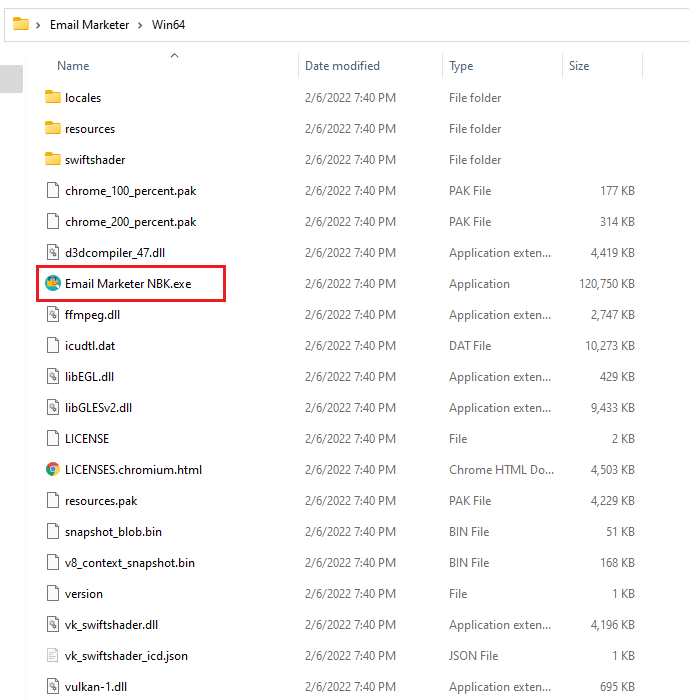Click the Email Marketer NBK.exe app icon
Image resolution: width=689 pixels, height=700 pixels.
tap(53, 283)
